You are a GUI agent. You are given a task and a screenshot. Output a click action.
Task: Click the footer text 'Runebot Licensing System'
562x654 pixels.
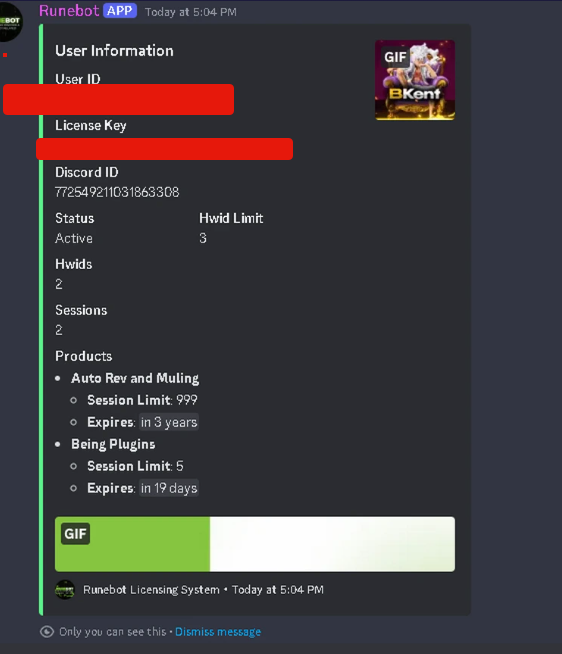click(151, 590)
